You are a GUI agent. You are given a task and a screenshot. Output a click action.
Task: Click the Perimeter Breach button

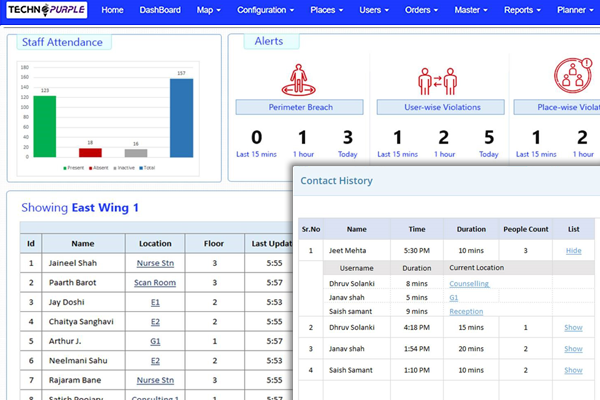[x=300, y=107]
